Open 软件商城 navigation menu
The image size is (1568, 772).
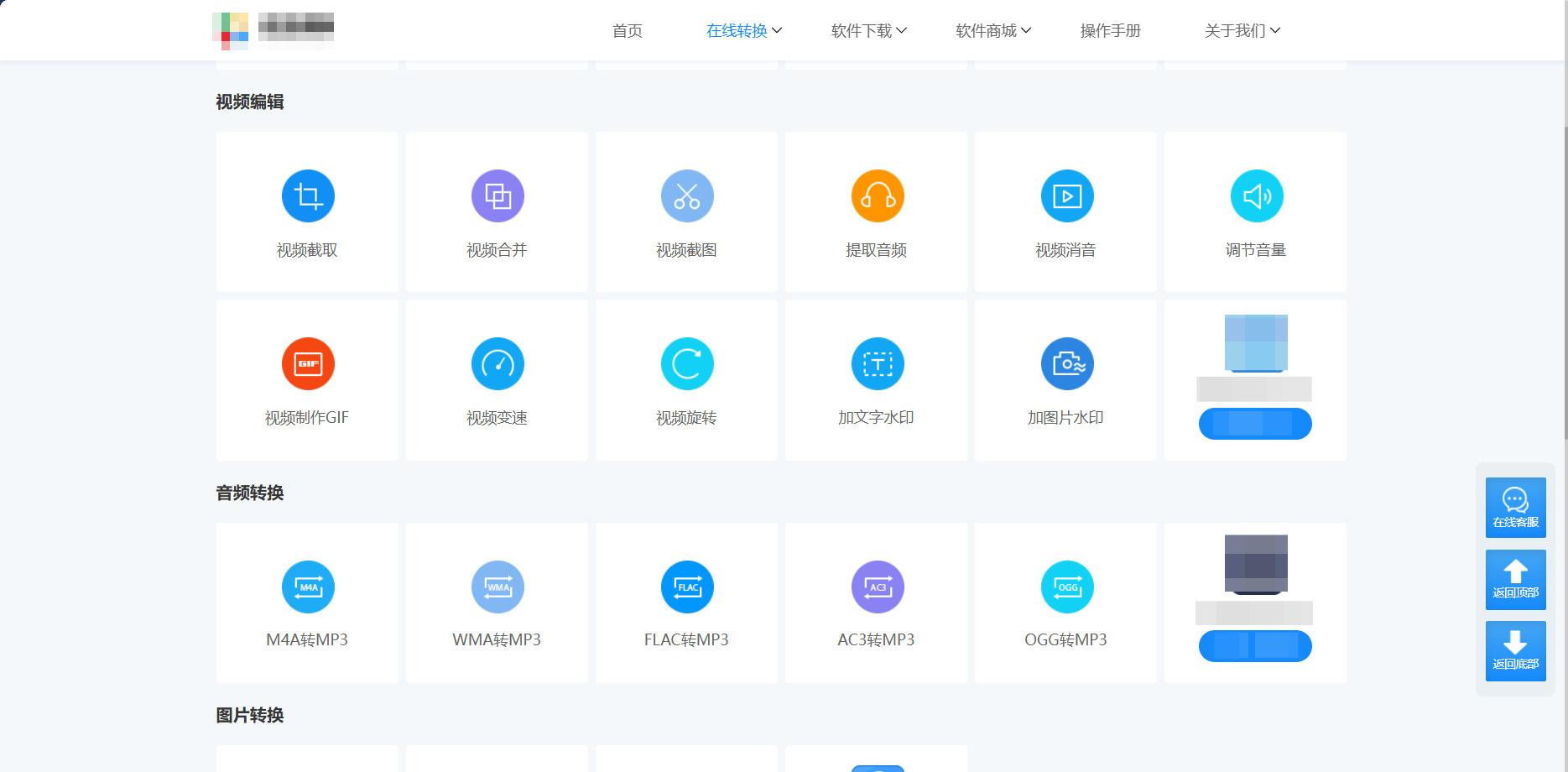[993, 31]
